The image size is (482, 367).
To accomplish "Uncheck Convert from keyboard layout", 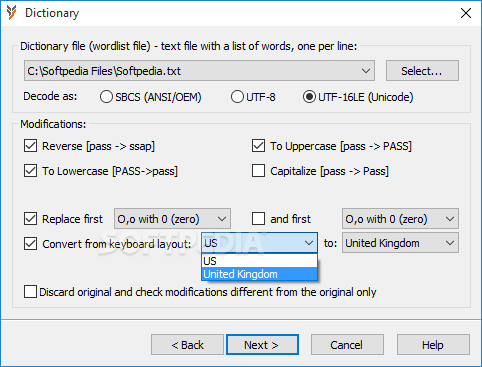I will [30, 244].
